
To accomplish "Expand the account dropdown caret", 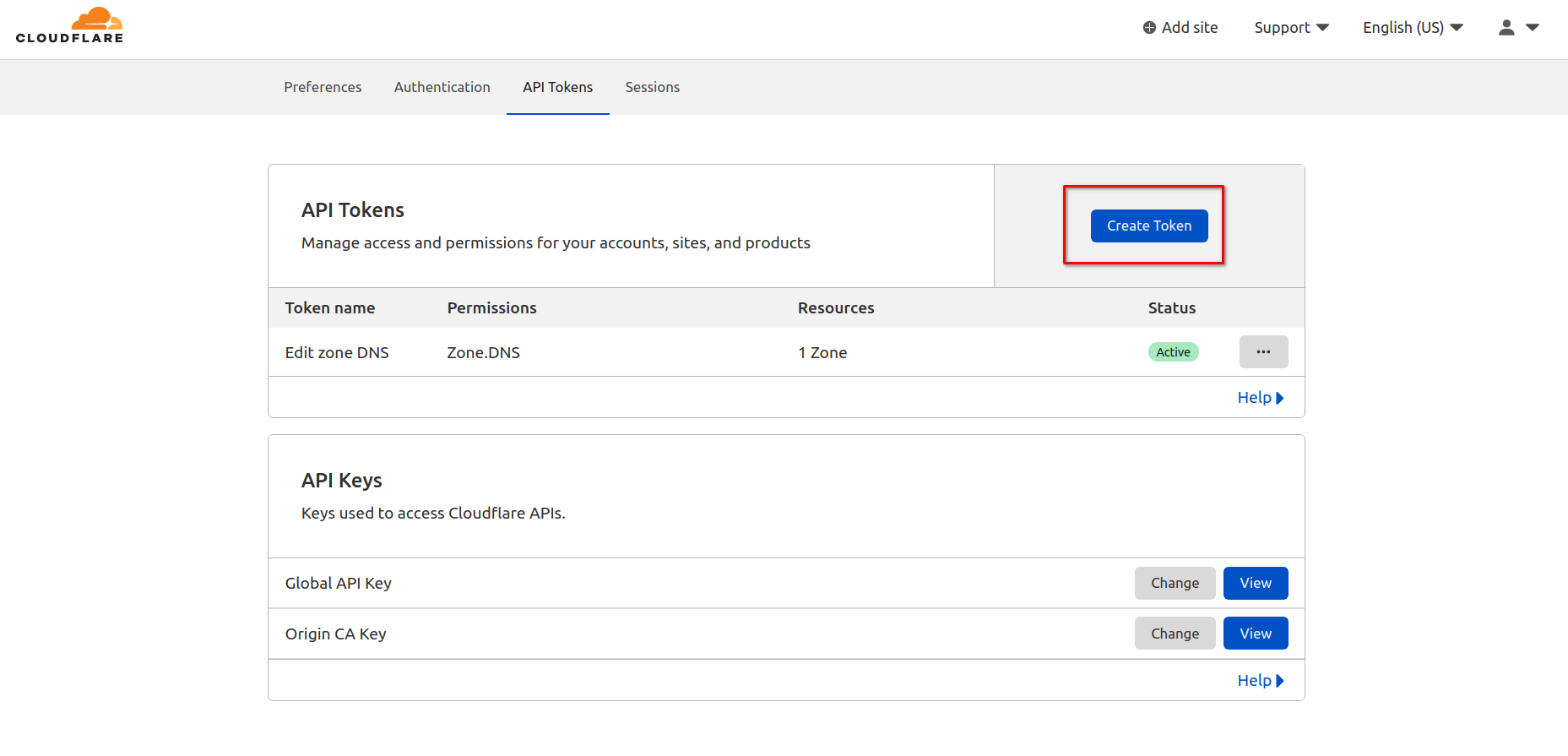I will pyautogui.click(x=1533, y=28).
